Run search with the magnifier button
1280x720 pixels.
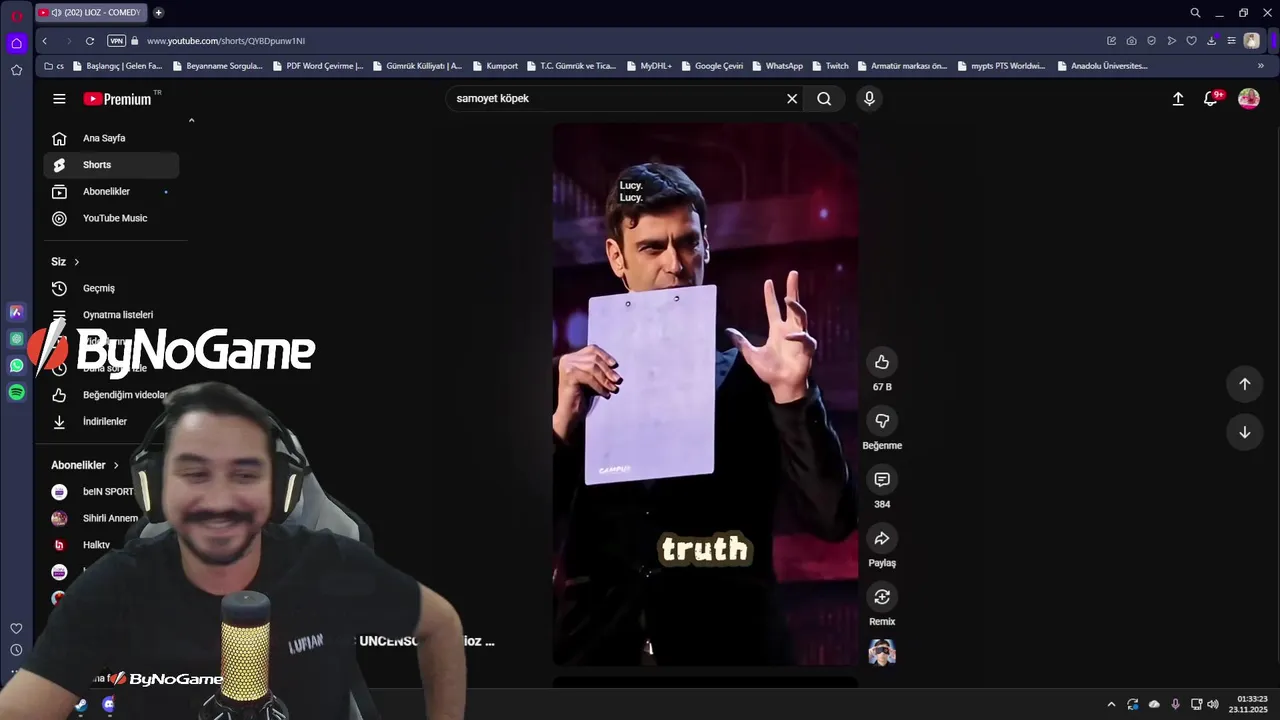click(x=824, y=99)
